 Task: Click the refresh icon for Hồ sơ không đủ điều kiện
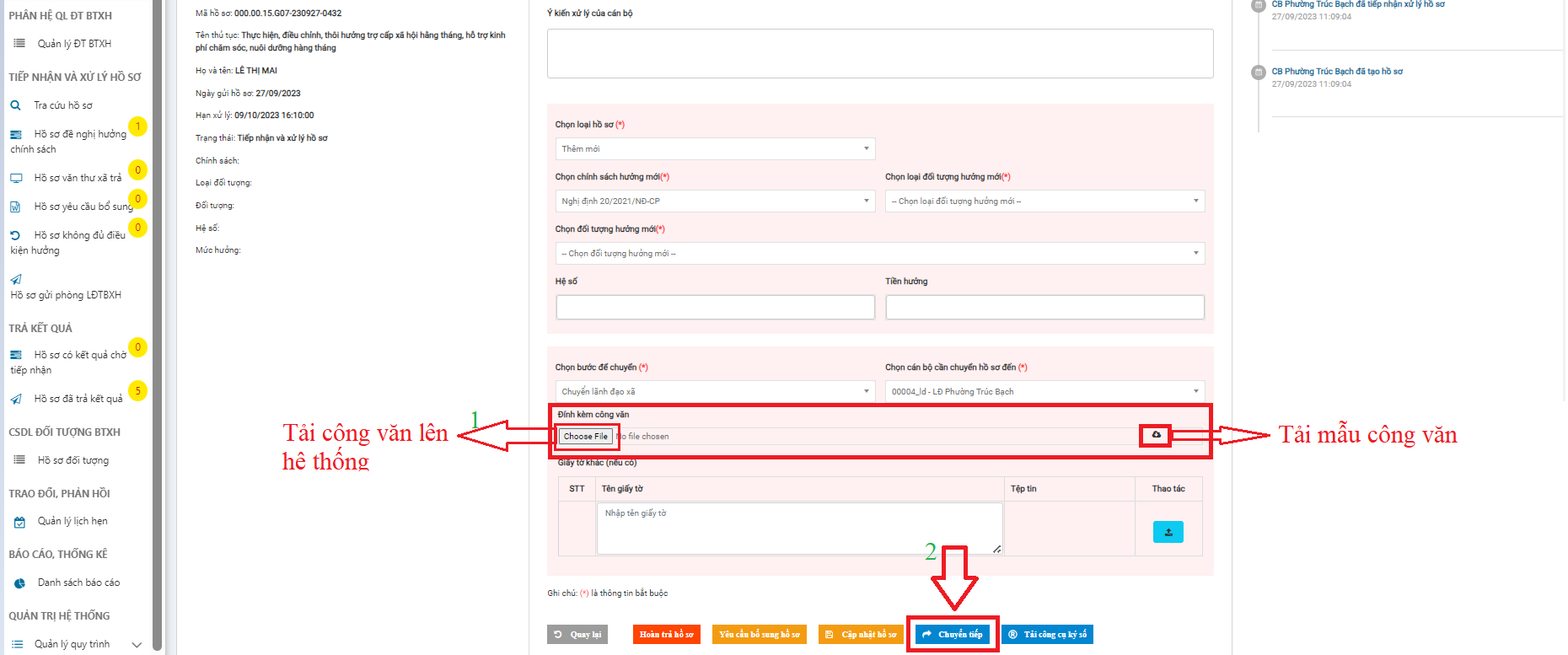coord(15,235)
